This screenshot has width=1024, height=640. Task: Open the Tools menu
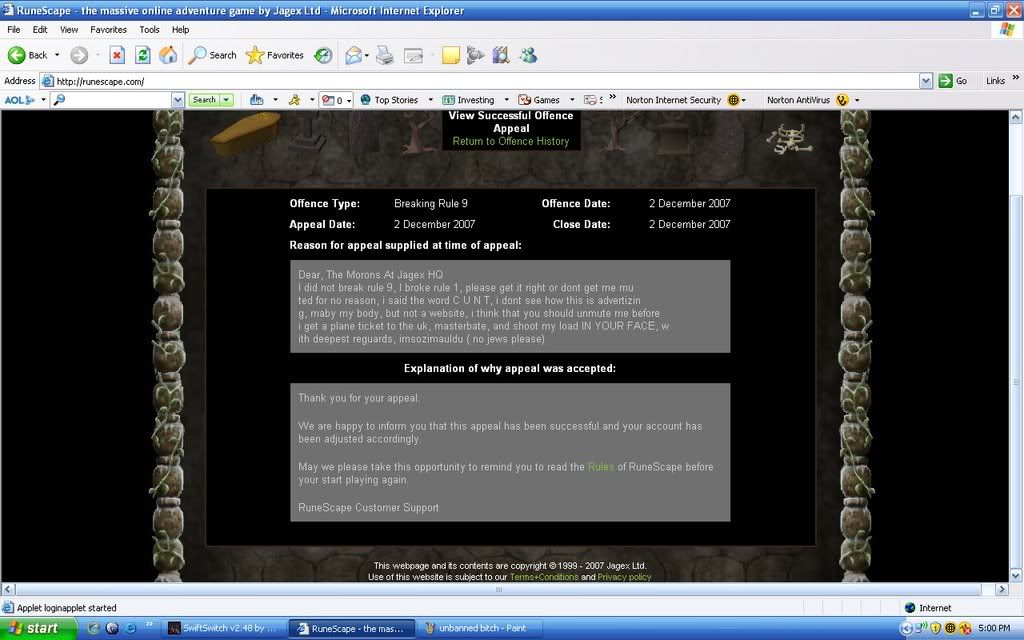coord(149,29)
